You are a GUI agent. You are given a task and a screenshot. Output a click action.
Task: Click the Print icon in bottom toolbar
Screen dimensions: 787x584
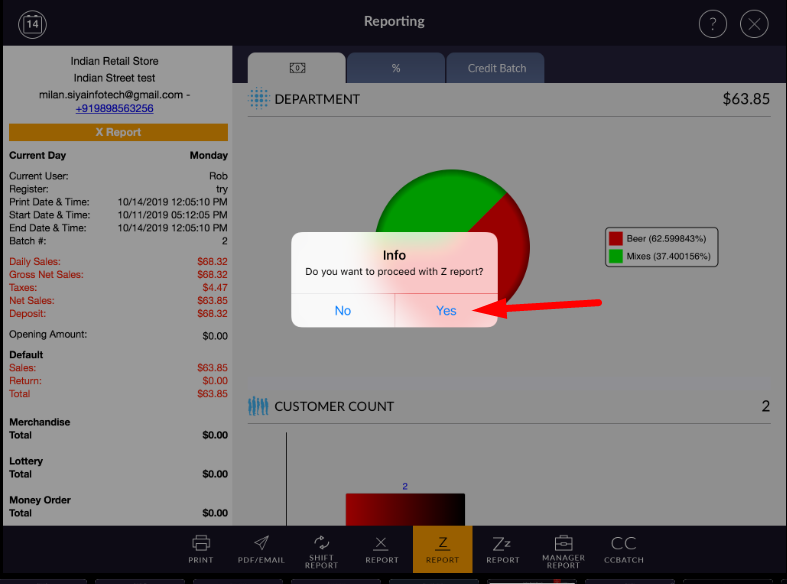[201, 548]
